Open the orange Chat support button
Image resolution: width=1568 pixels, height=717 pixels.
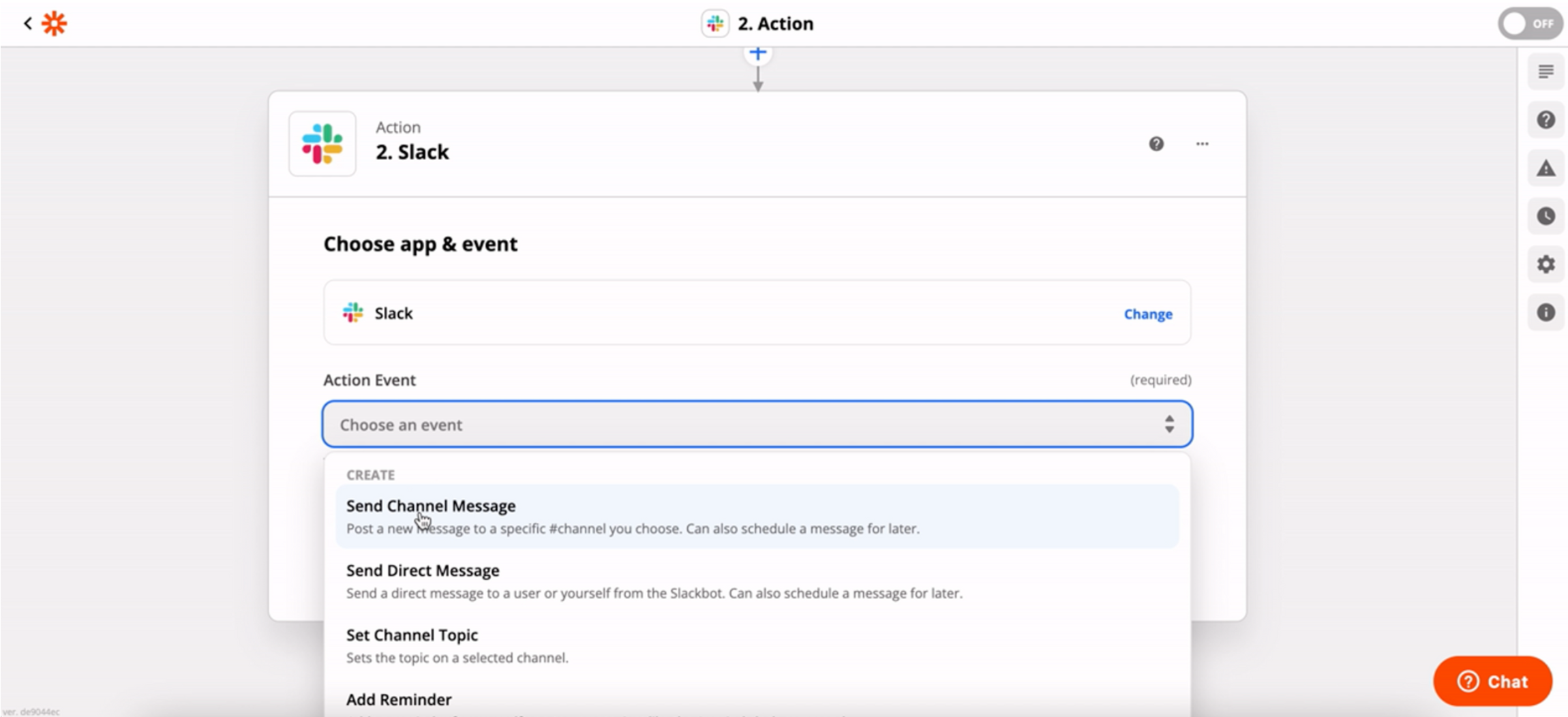pos(1492,681)
